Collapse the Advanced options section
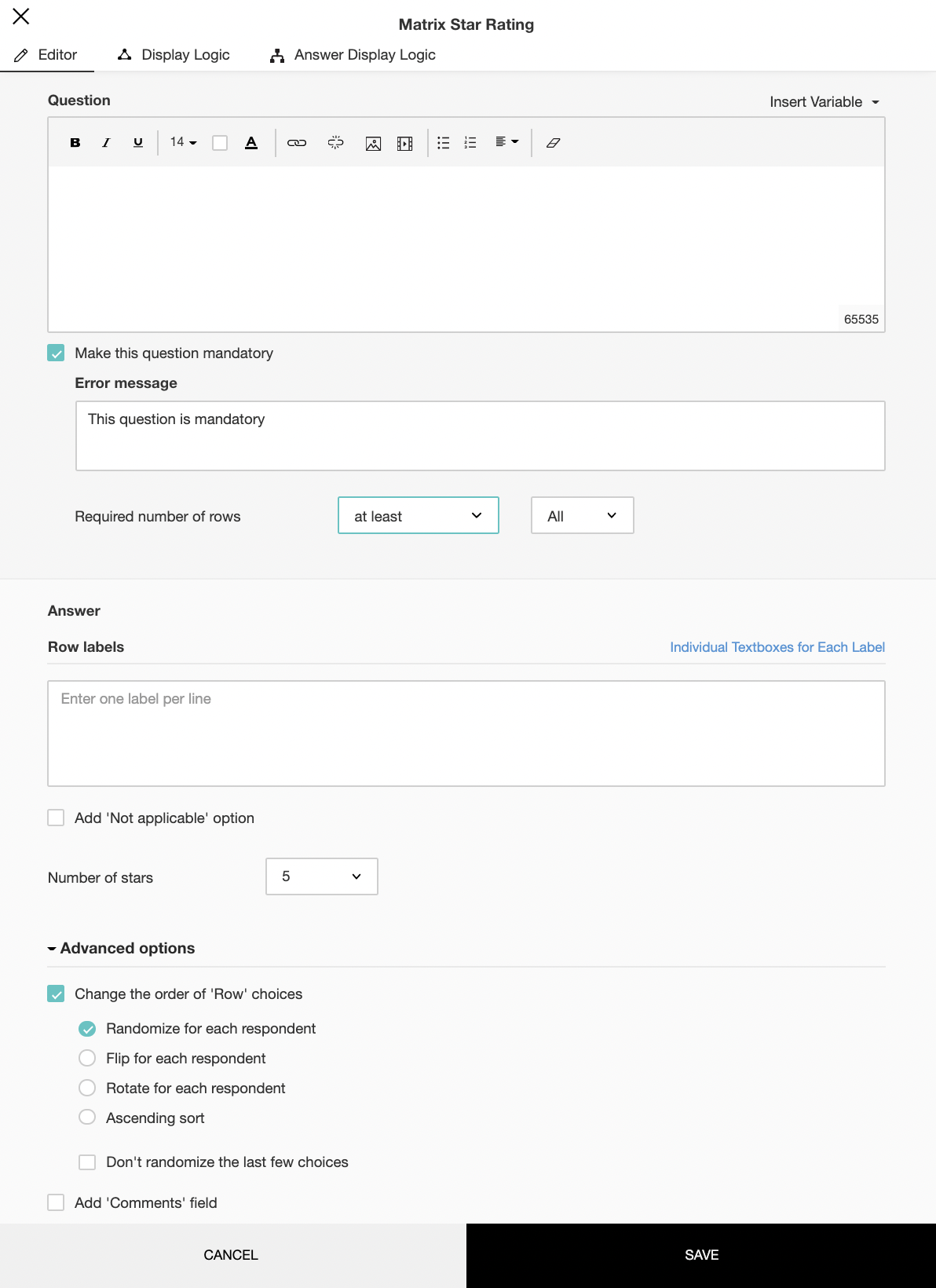The width and height of the screenshot is (936, 1288). click(121, 949)
